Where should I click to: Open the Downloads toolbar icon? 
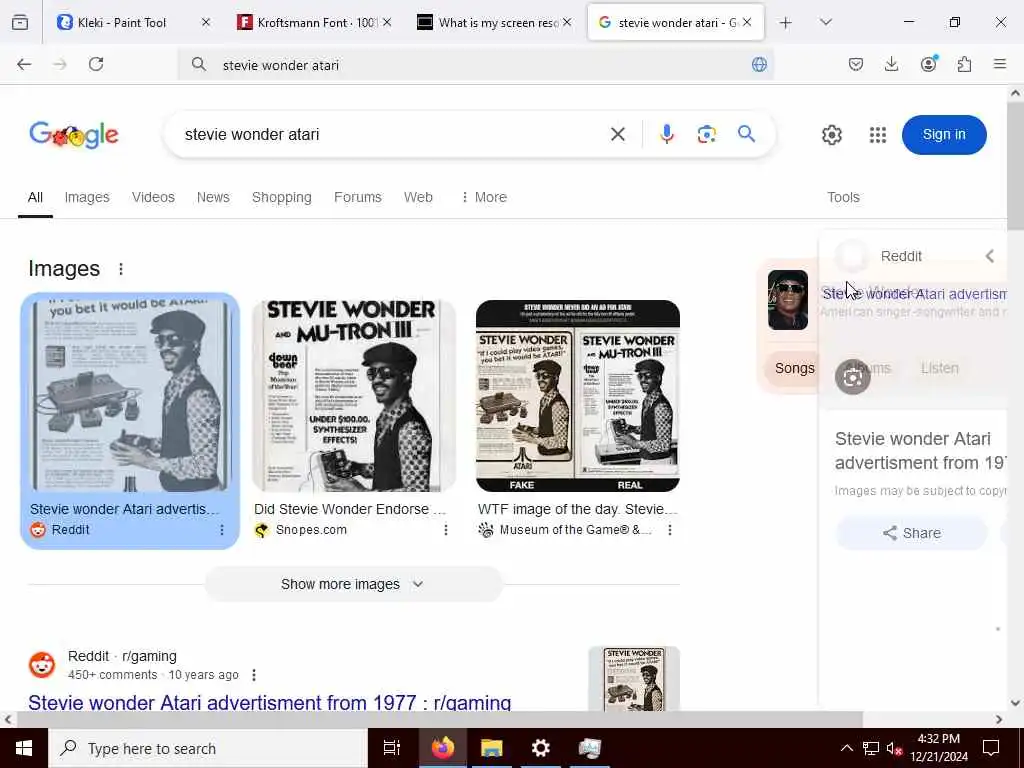pos(891,64)
